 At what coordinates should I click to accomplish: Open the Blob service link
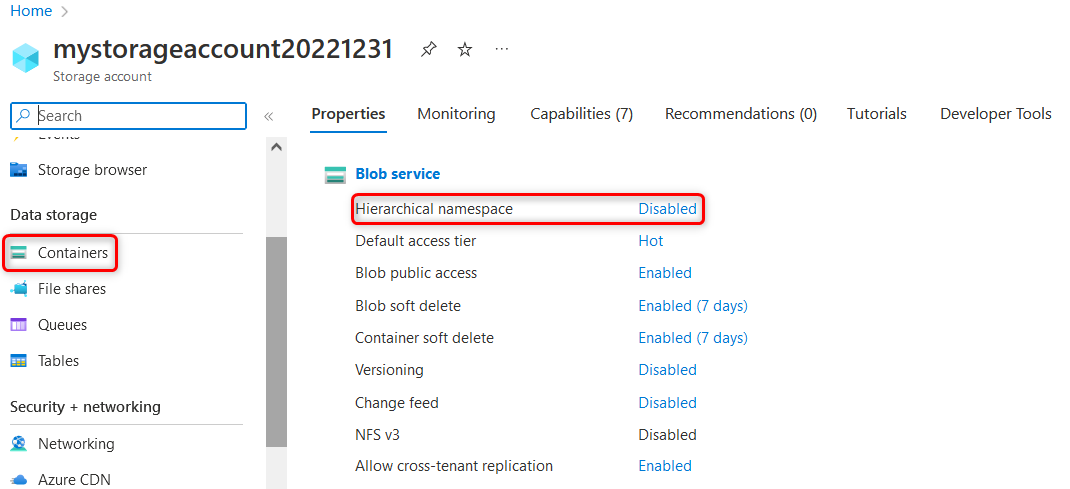coord(397,174)
